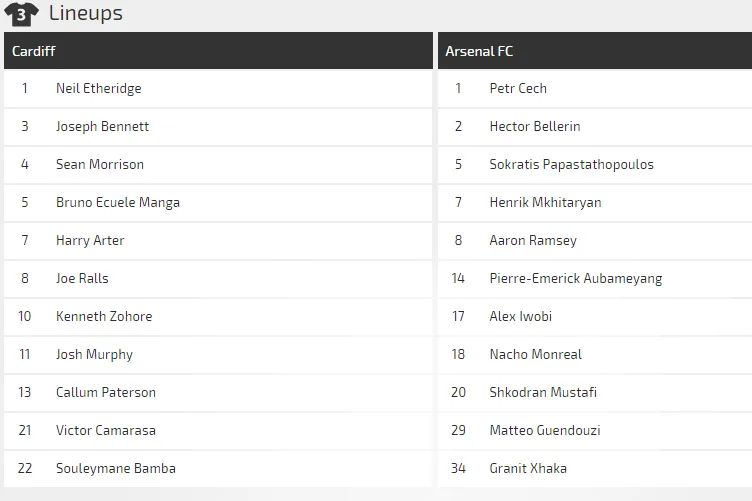Image resolution: width=752 pixels, height=501 pixels.
Task: Click Hector Bellerin's name
Action: pos(534,126)
